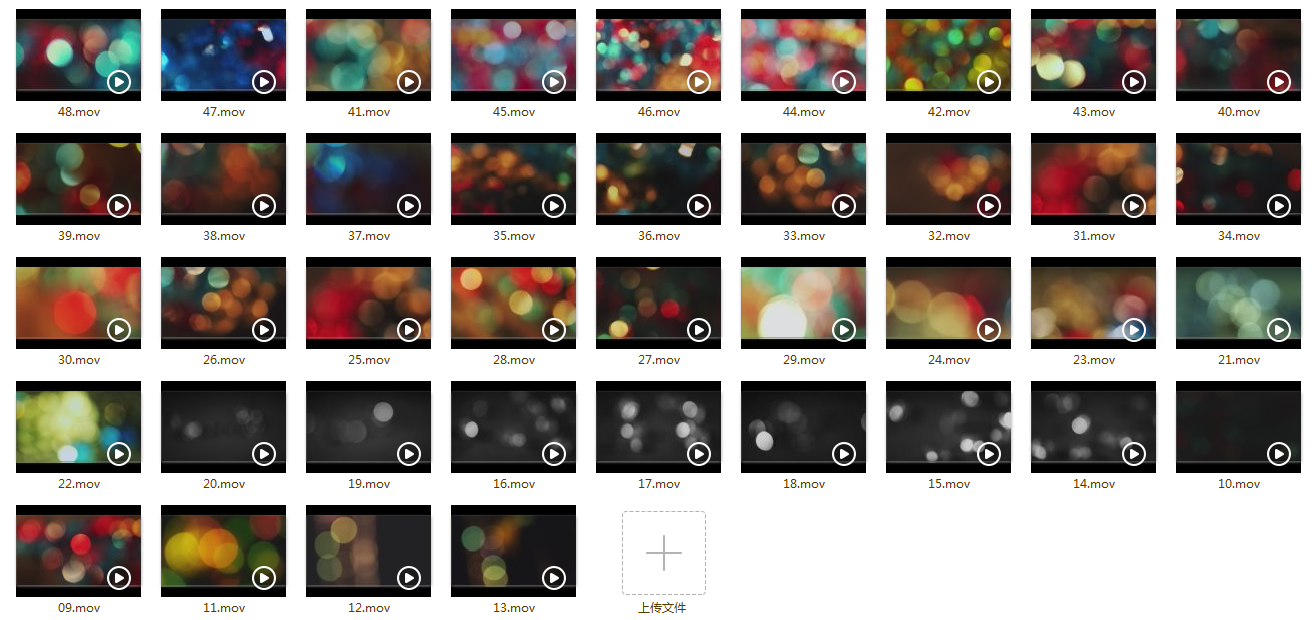The width and height of the screenshot is (1314, 620).
Task: Select the 34.mov thumbnail
Action: pos(1238,179)
